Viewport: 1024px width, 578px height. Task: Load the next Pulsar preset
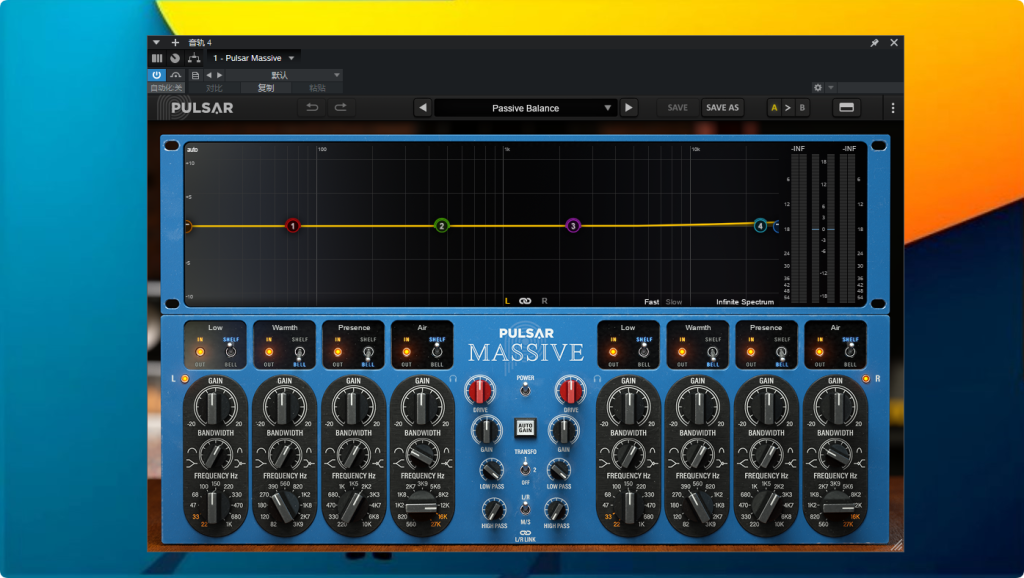tap(628, 108)
